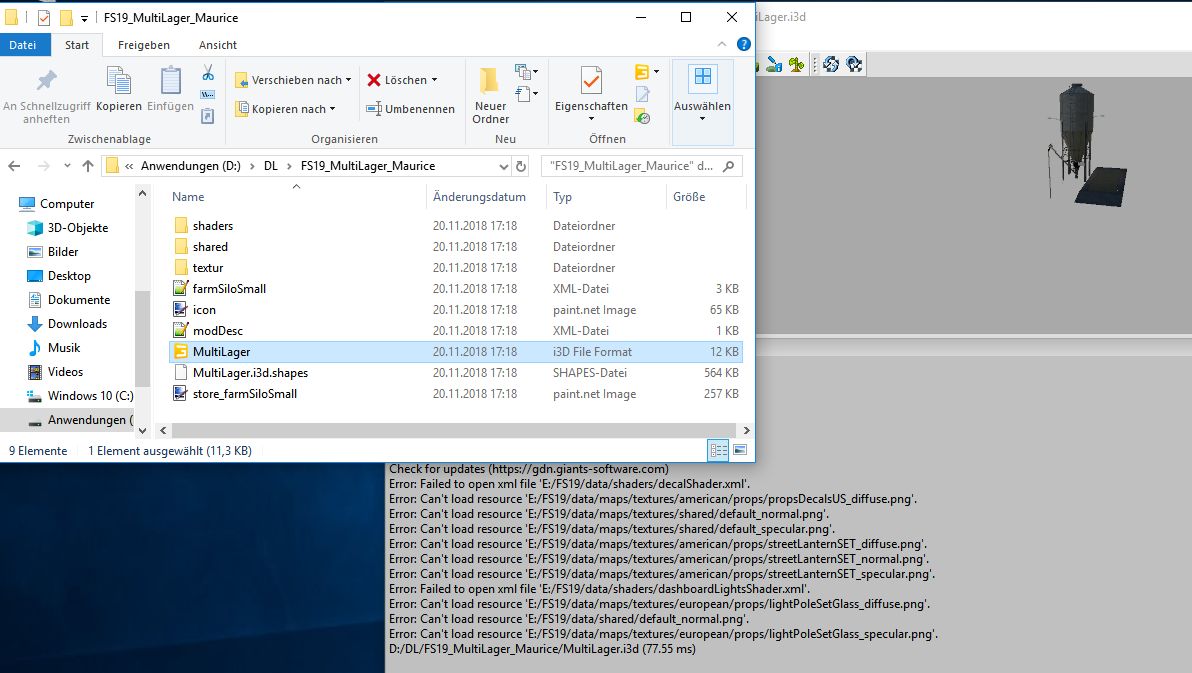Image resolution: width=1192 pixels, height=673 pixels.
Task: Click the DL breadcrumb in the address bar
Action: pyautogui.click(x=271, y=166)
